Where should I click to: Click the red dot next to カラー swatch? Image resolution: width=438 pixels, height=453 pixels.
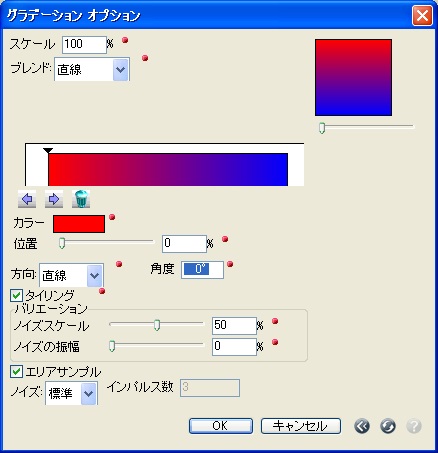point(112,217)
